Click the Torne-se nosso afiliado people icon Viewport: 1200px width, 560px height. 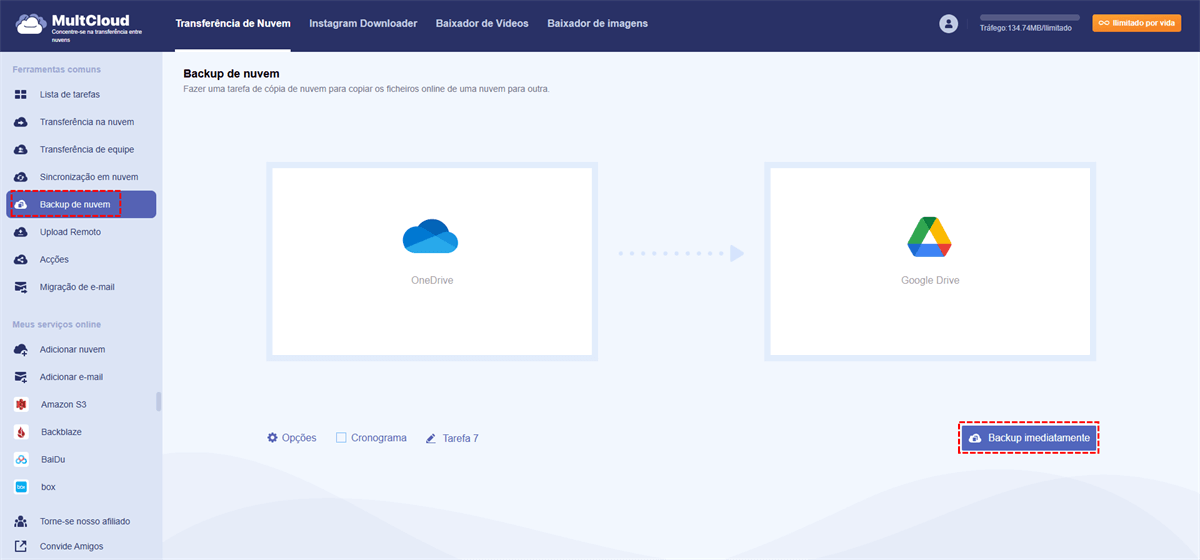pos(21,522)
